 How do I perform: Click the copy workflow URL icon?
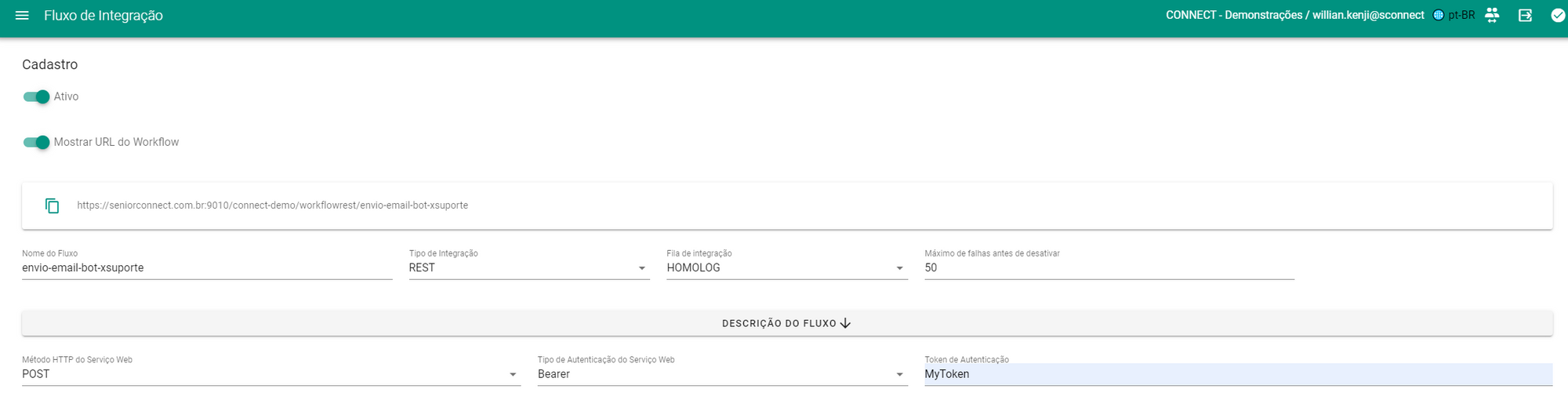point(53,205)
